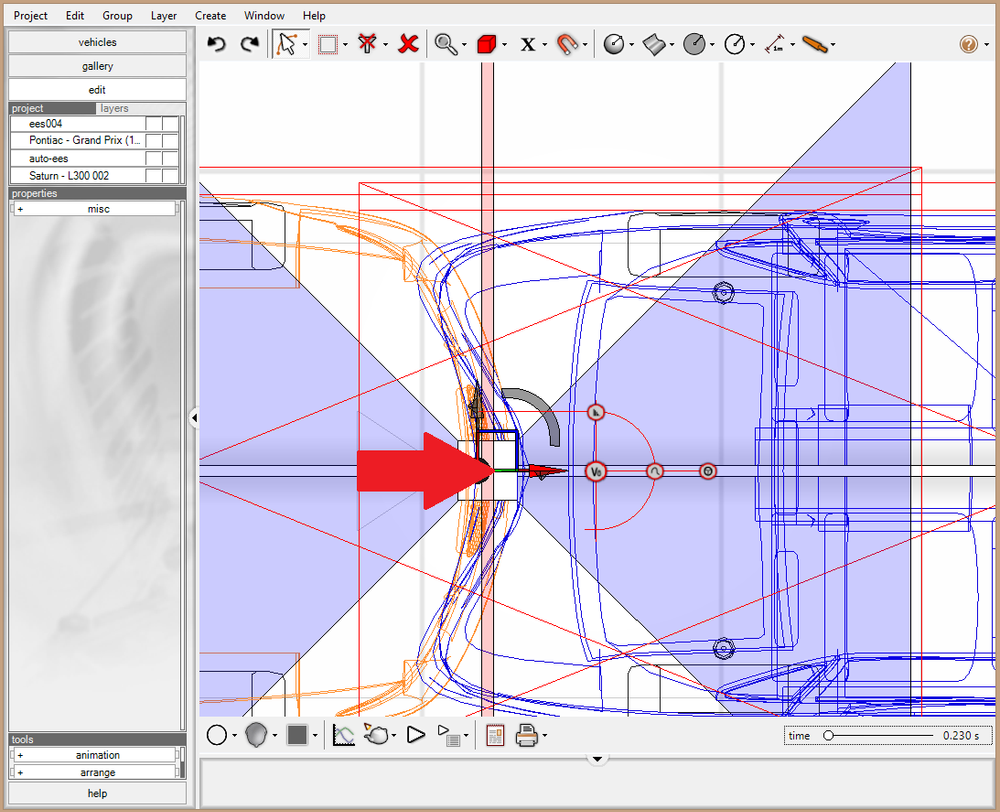The width and height of the screenshot is (1000, 812).
Task: Select the orange measuring tape tool
Action: pyautogui.click(x=814, y=44)
